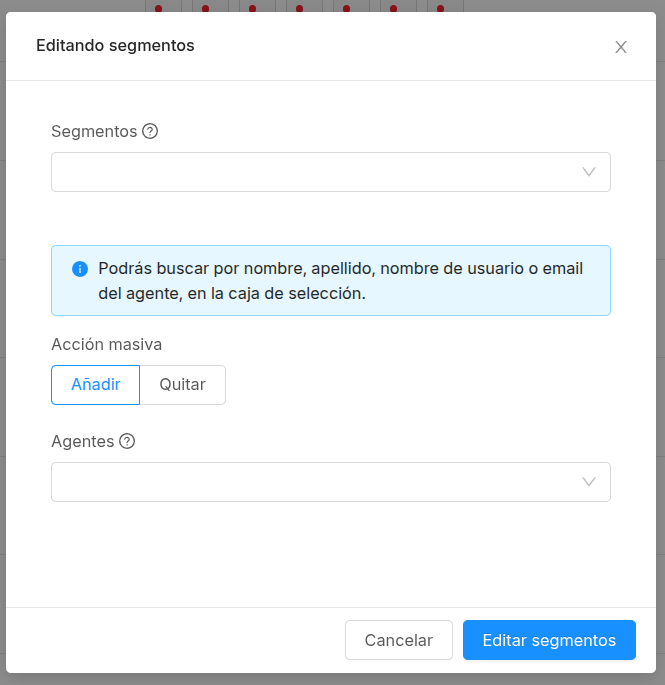Show help tooltip next to Agentes label
The image size is (665, 685).
[127, 441]
